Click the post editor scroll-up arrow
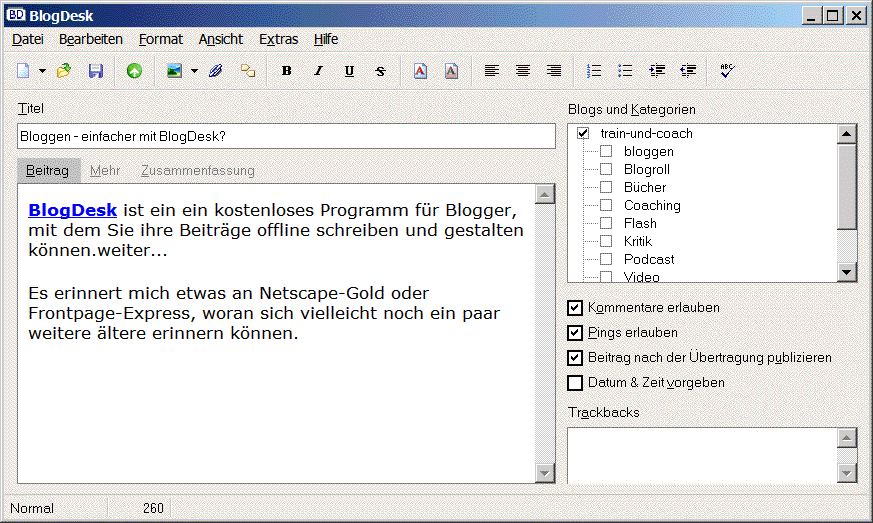 point(545,194)
